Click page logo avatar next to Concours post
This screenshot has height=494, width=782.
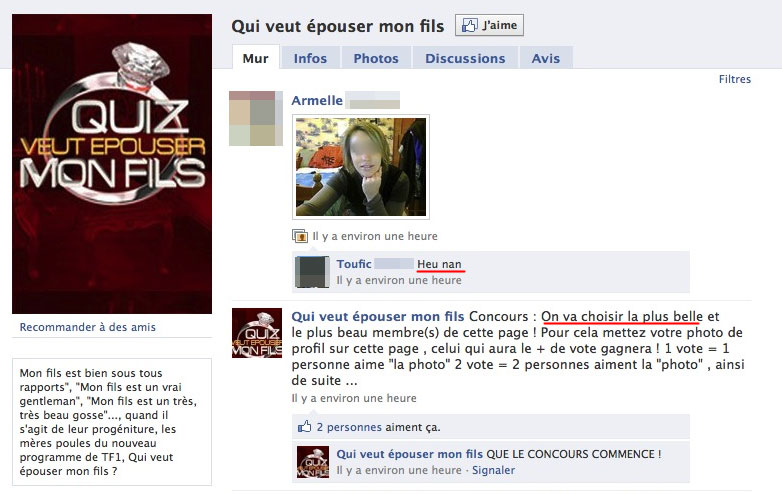[257, 333]
